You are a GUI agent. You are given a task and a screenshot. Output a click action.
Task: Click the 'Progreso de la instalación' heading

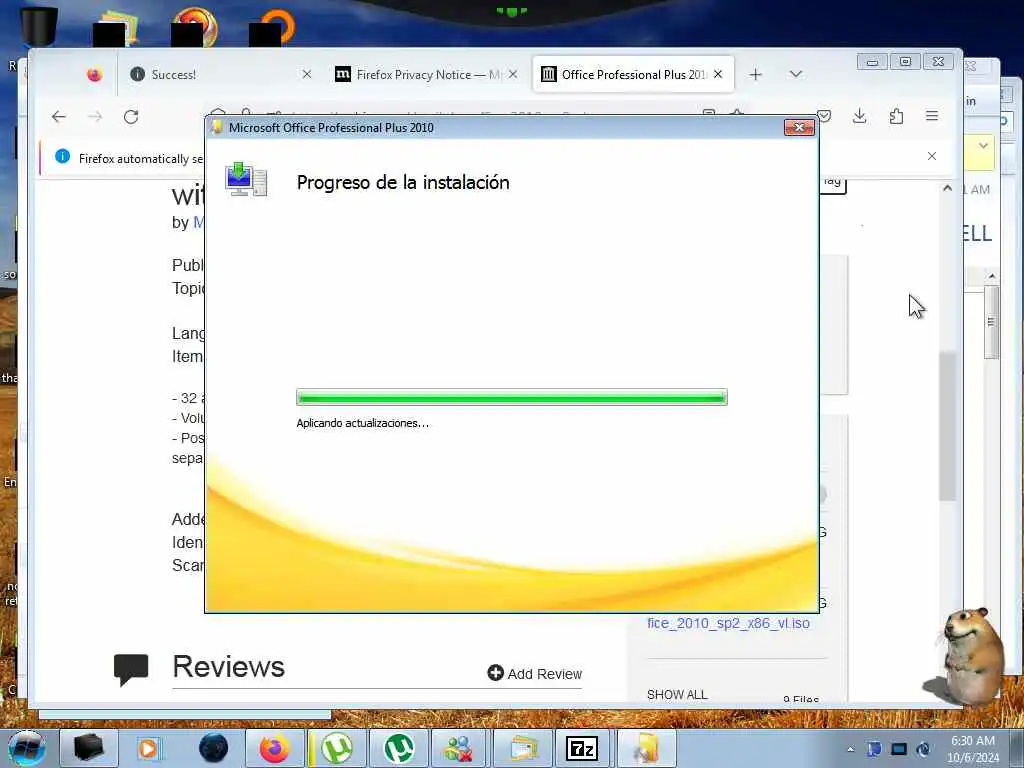click(x=403, y=182)
